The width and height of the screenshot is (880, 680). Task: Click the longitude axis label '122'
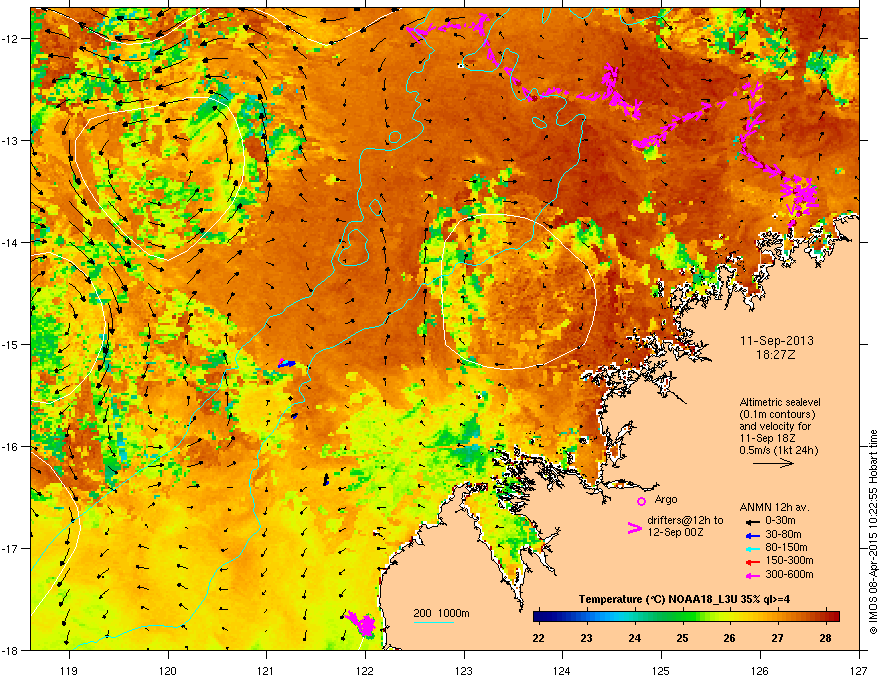pyautogui.click(x=365, y=670)
